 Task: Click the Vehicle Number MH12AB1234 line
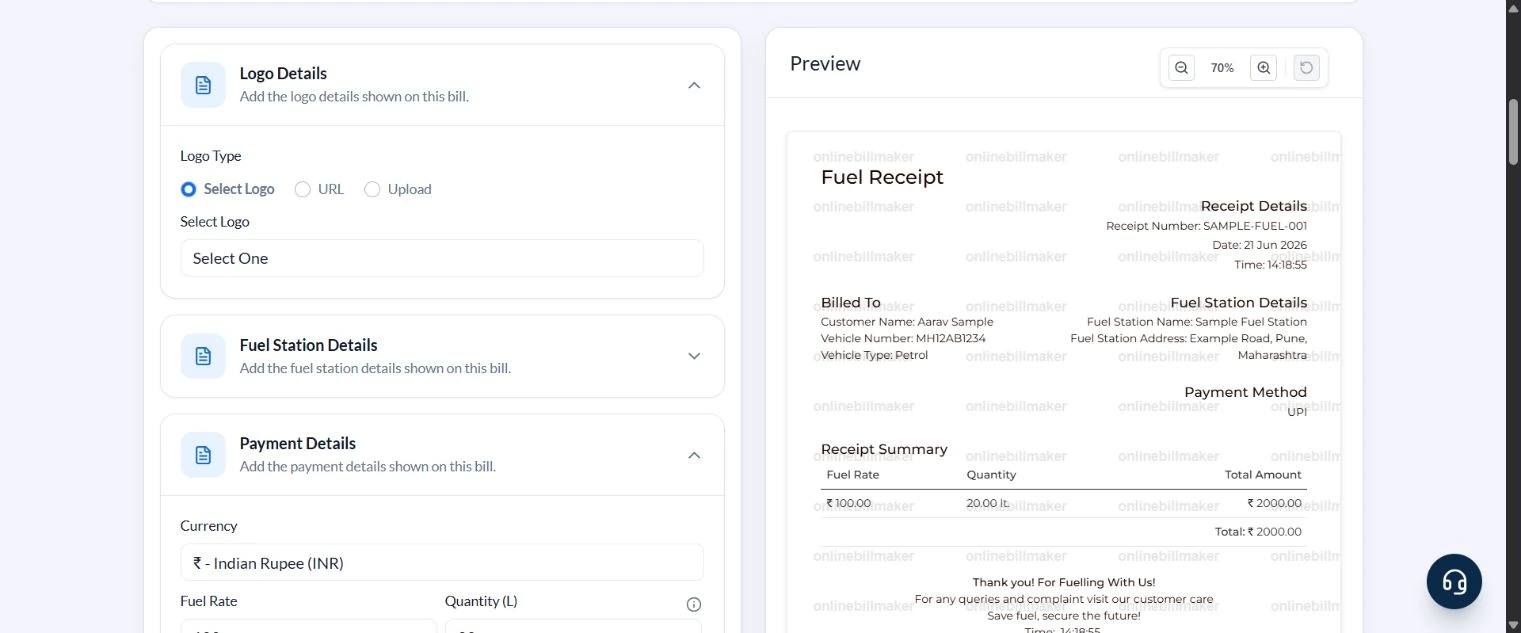[903, 338]
